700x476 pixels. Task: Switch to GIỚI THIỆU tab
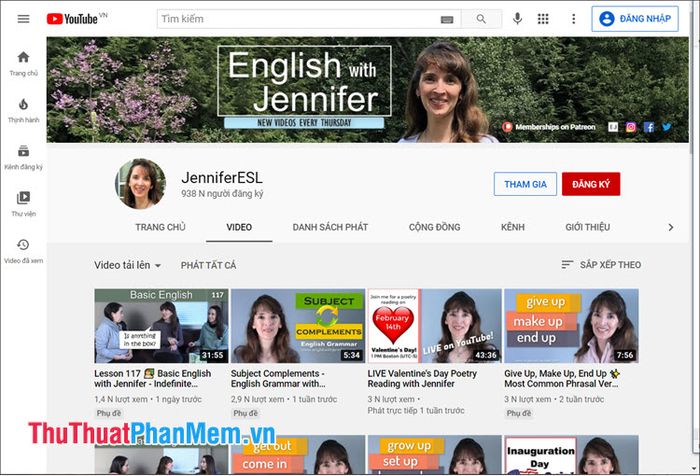coord(588,227)
